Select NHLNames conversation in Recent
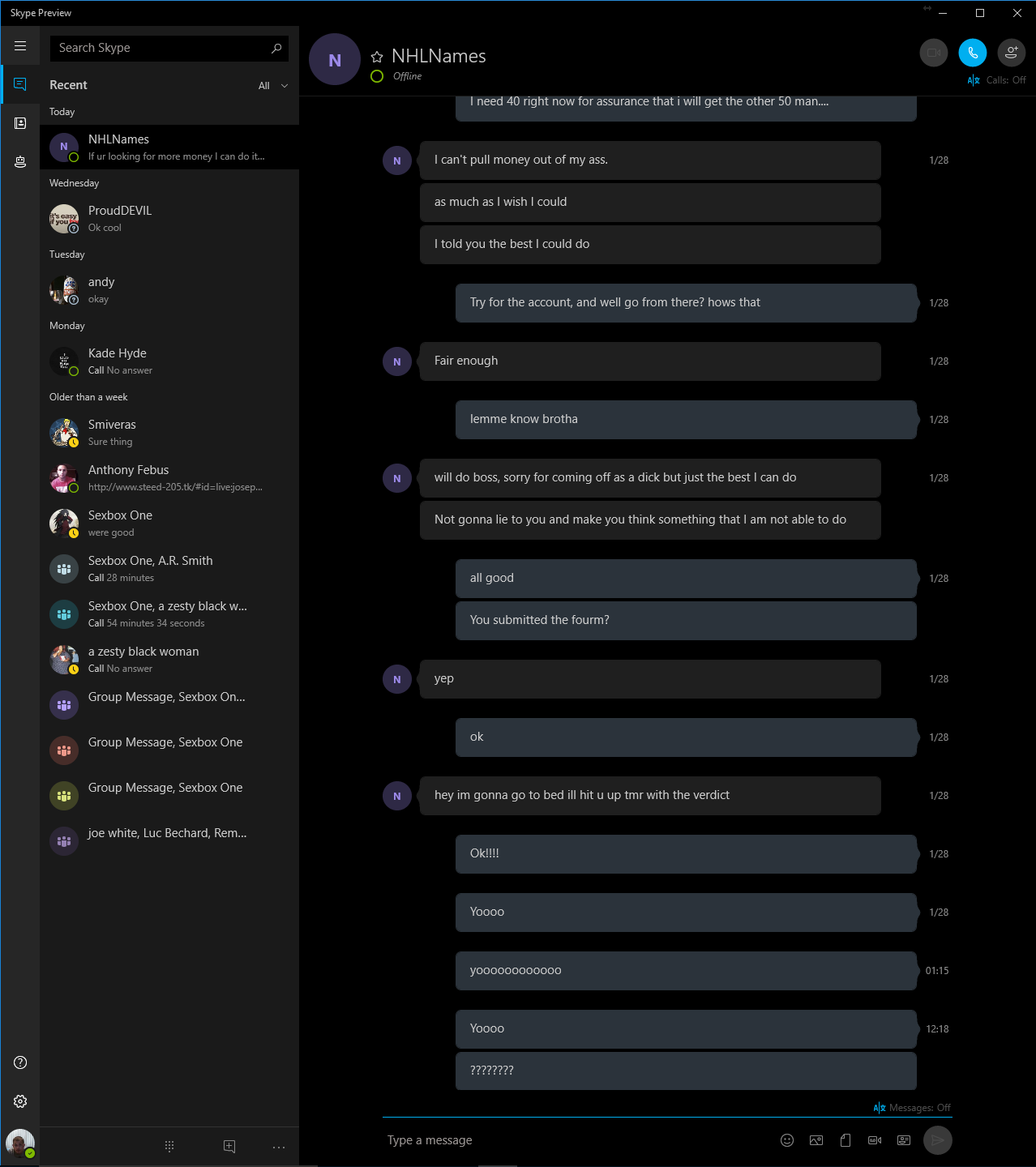The width and height of the screenshot is (1036, 1167). coord(169,147)
